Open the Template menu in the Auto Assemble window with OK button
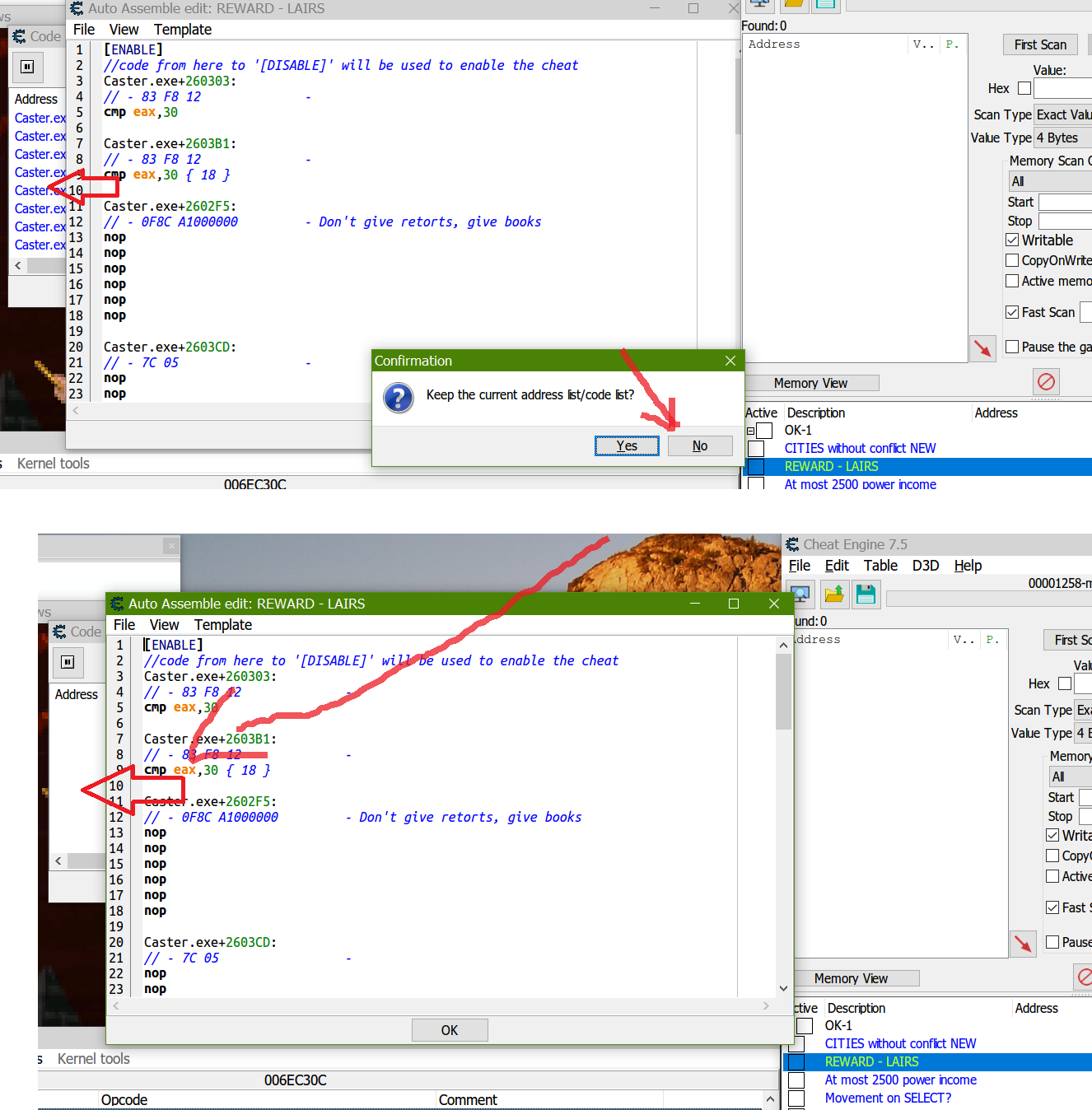Screen dimensions: 1092x1110 coord(223,625)
